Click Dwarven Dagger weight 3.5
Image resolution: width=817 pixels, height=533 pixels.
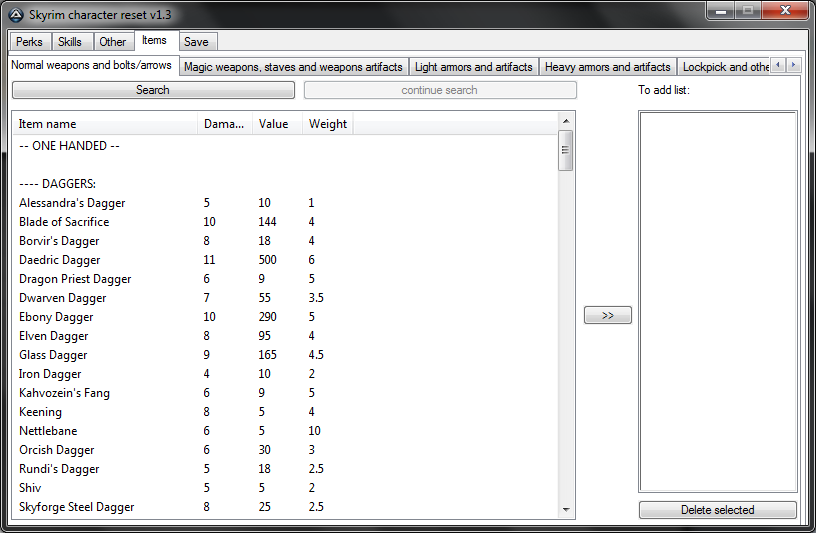click(x=316, y=298)
